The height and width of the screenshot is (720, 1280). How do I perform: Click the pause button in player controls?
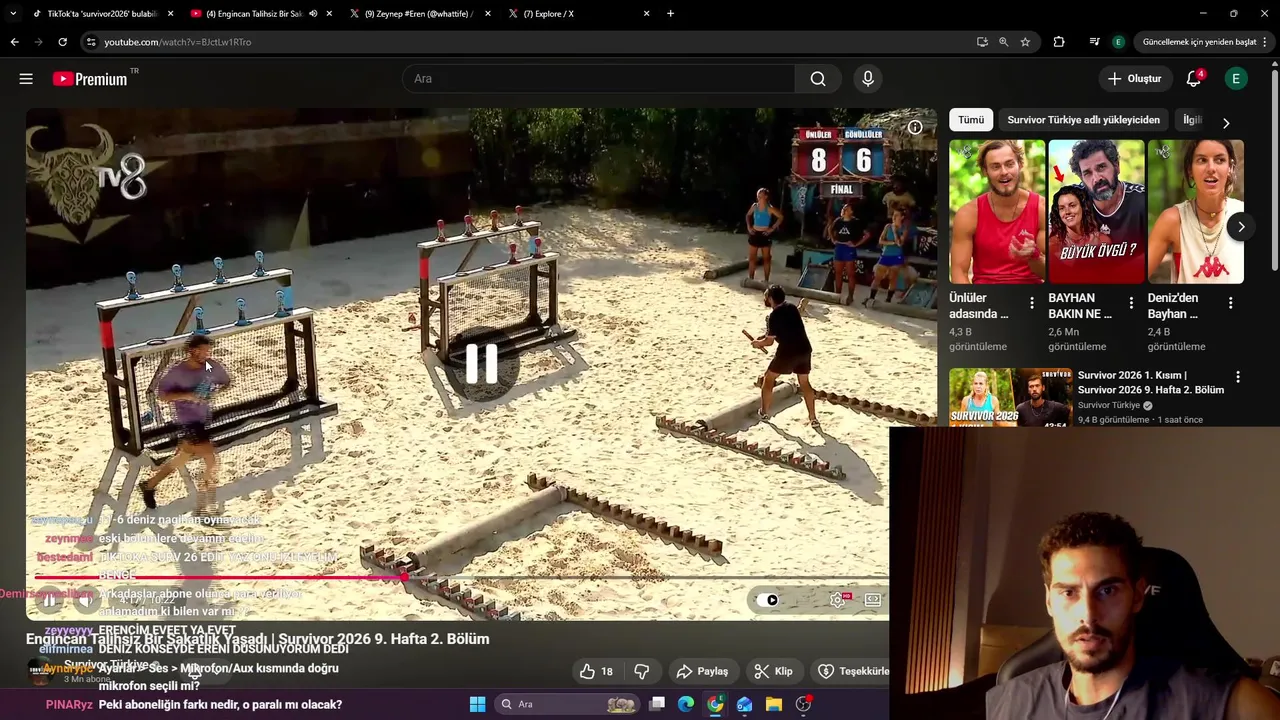[x=49, y=600]
